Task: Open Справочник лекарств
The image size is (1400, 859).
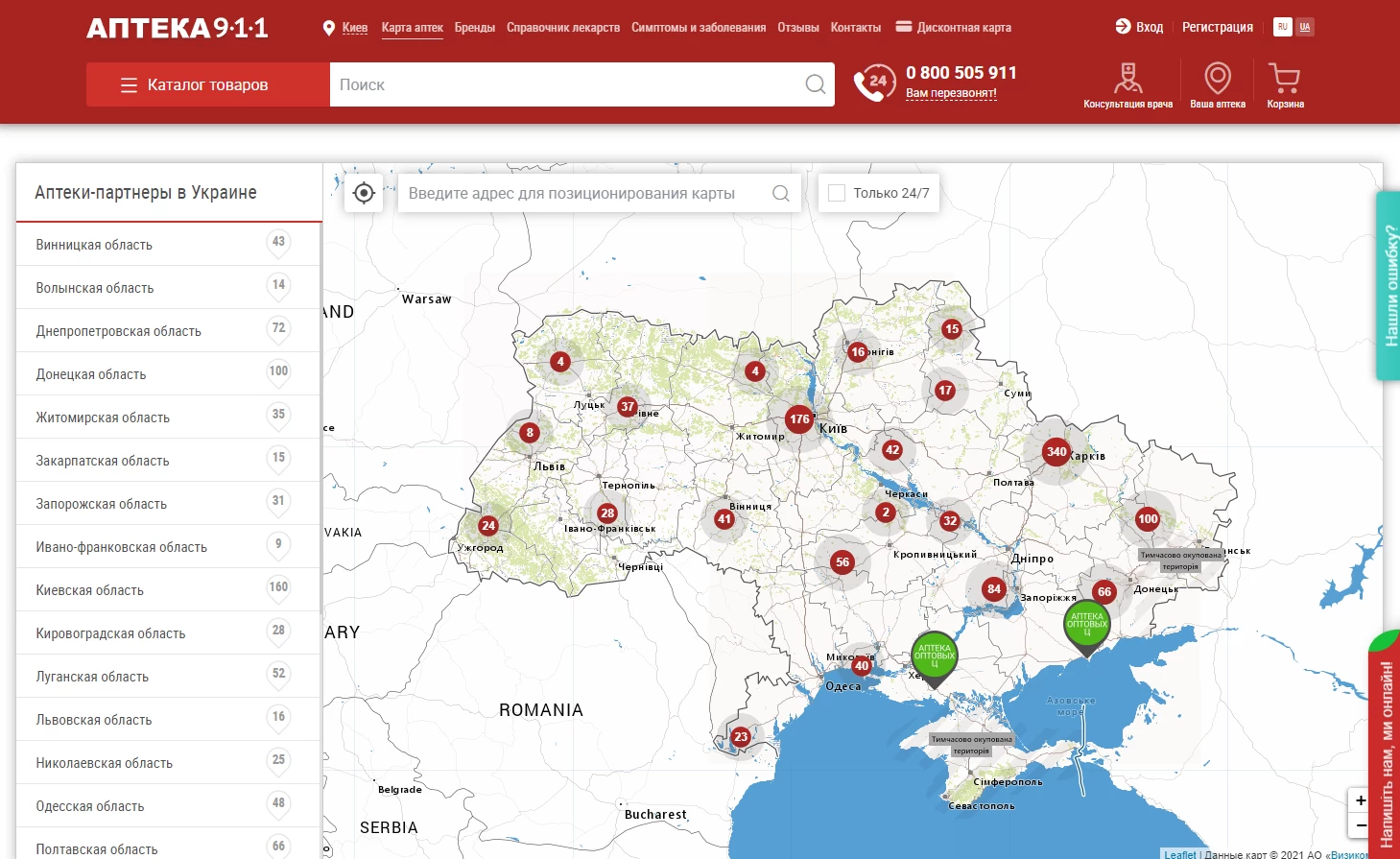Action: point(563,28)
